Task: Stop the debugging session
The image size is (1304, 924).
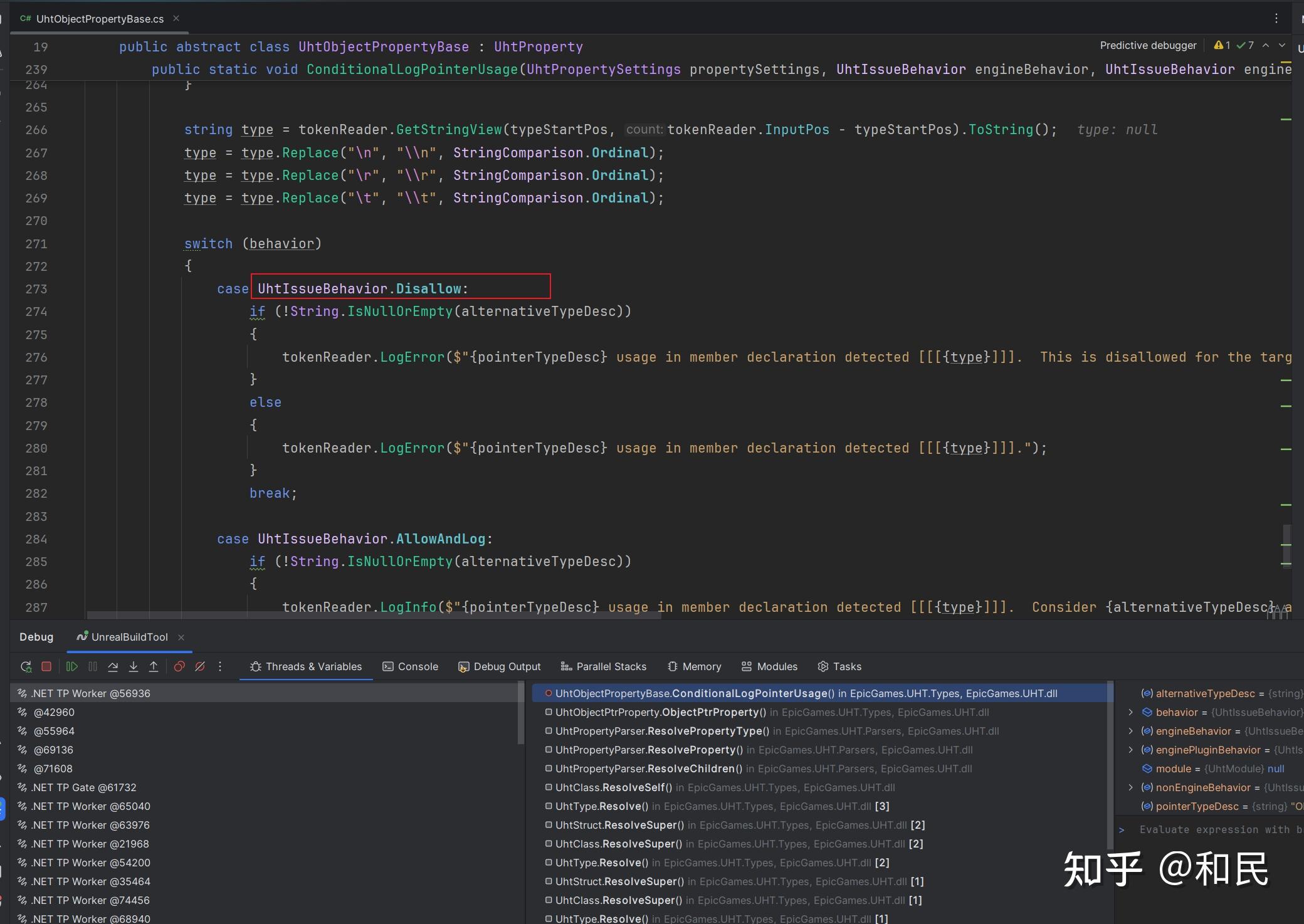Action: pos(46,666)
